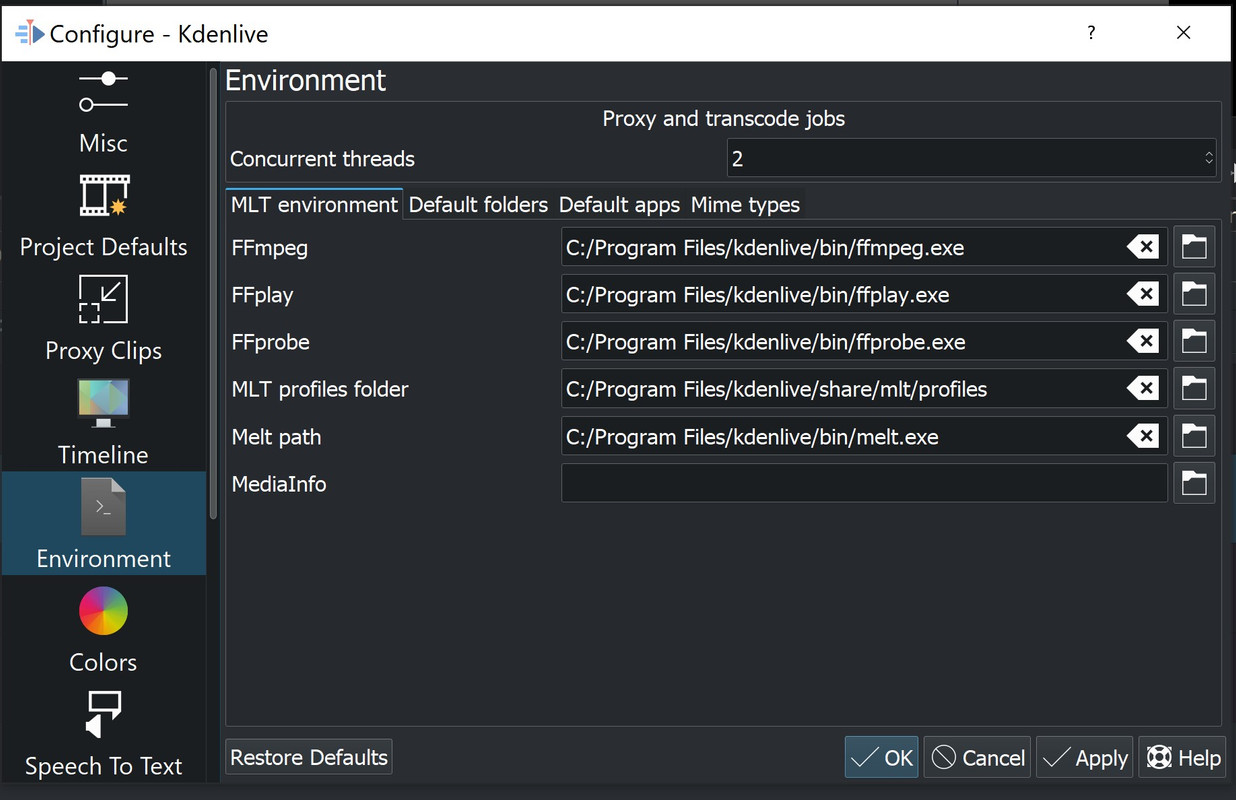The height and width of the screenshot is (800, 1236).
Task: Switch to the Mime types tab
Action: pos(745,204)
